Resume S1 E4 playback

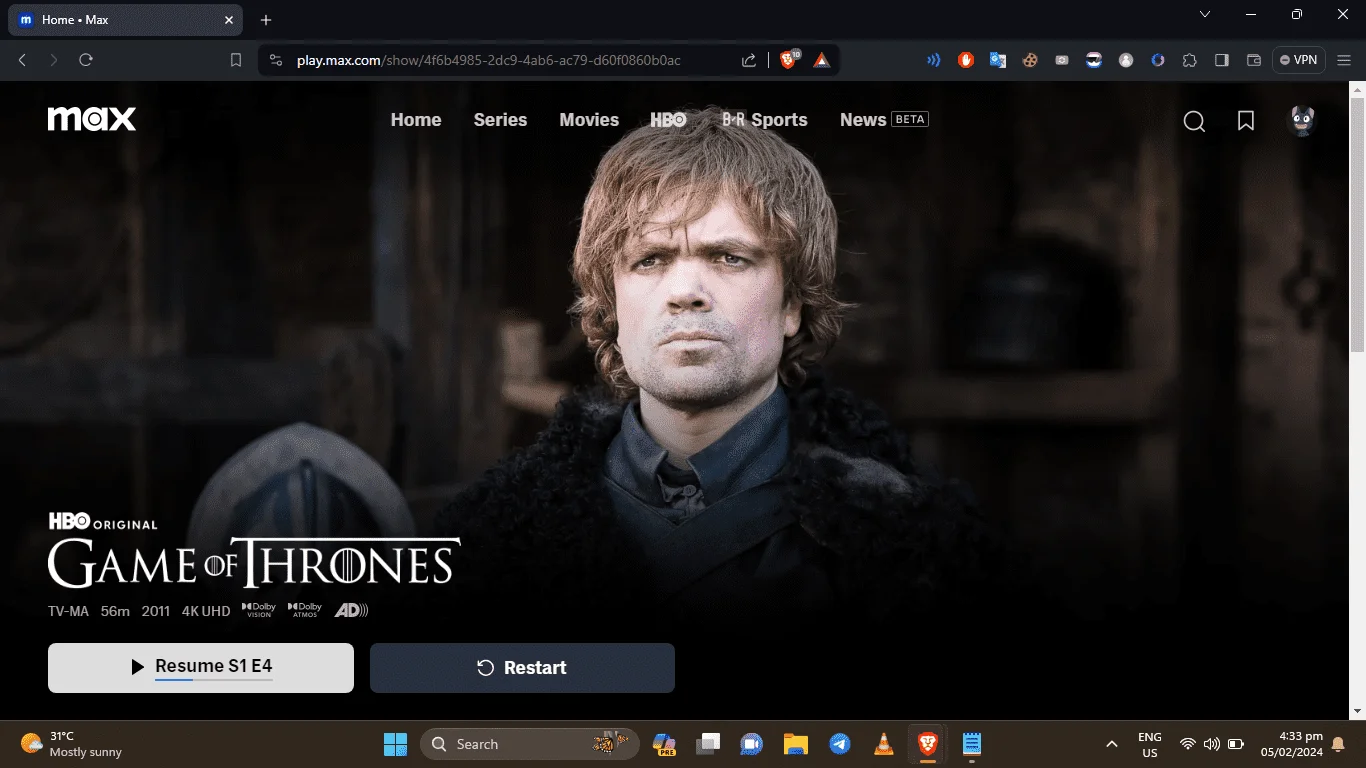click(201, 668)
